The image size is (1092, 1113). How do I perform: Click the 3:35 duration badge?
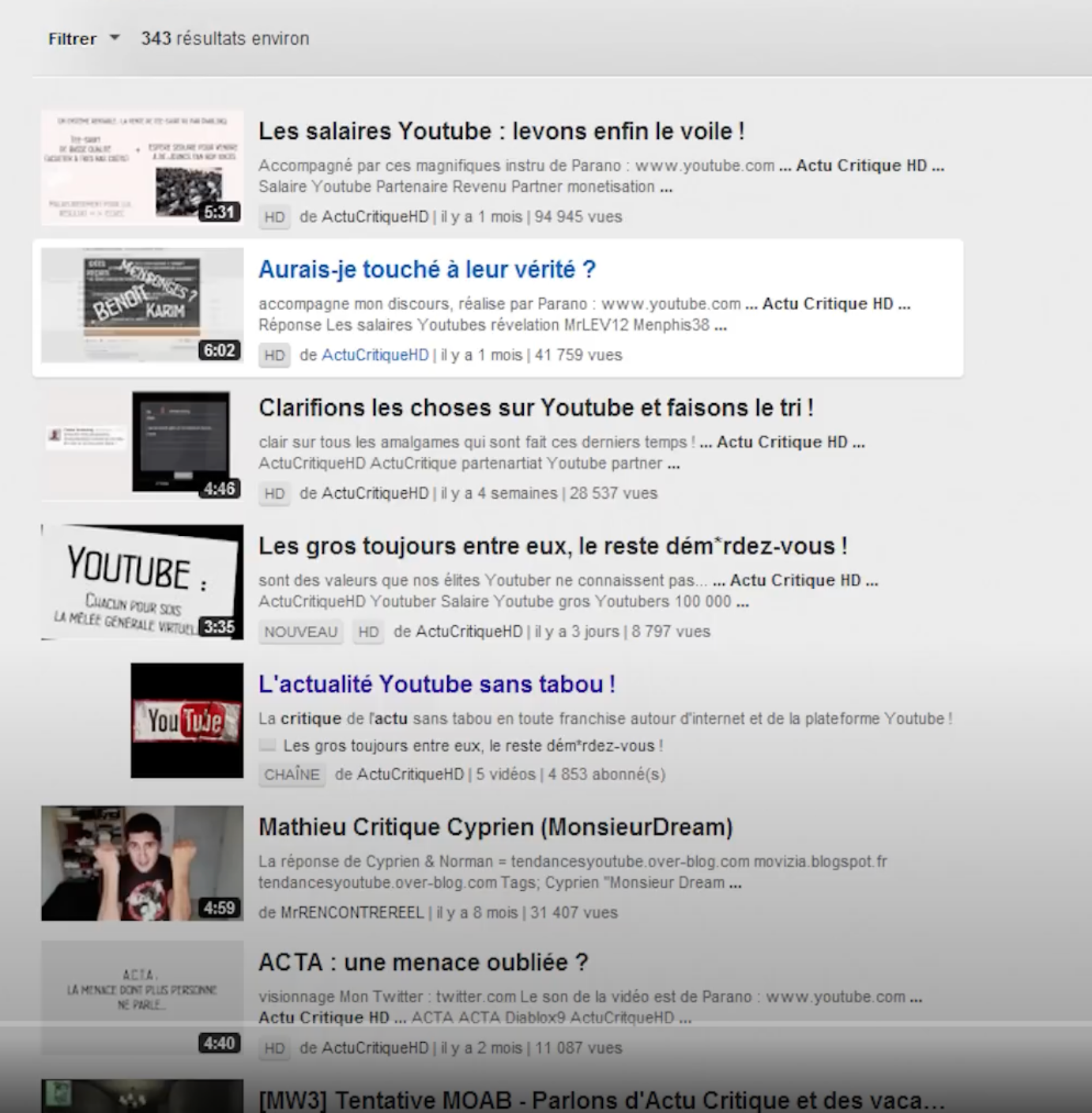[219, 627]
